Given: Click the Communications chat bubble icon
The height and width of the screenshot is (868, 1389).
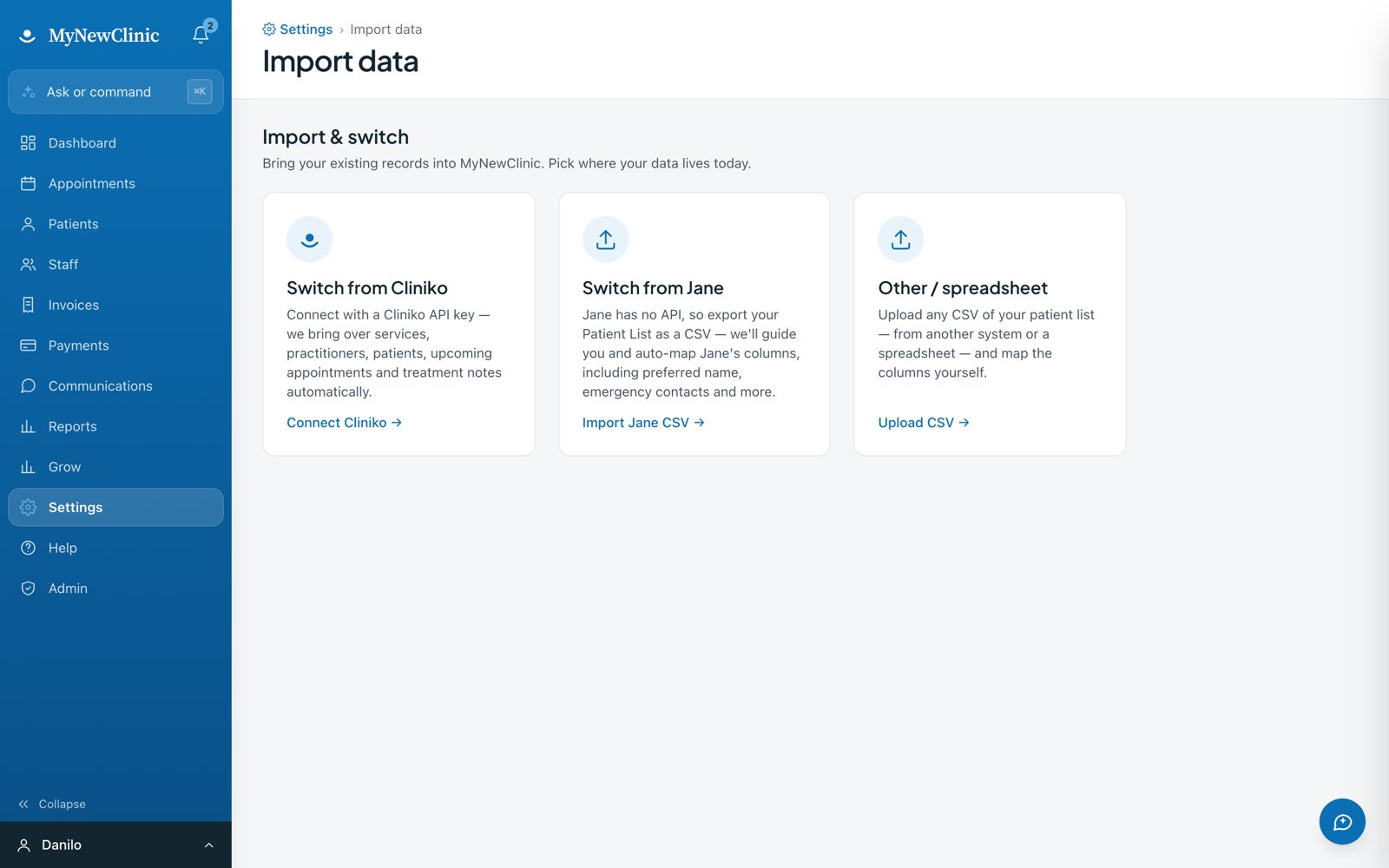Looking at the screenshot, I should (28, 386).
